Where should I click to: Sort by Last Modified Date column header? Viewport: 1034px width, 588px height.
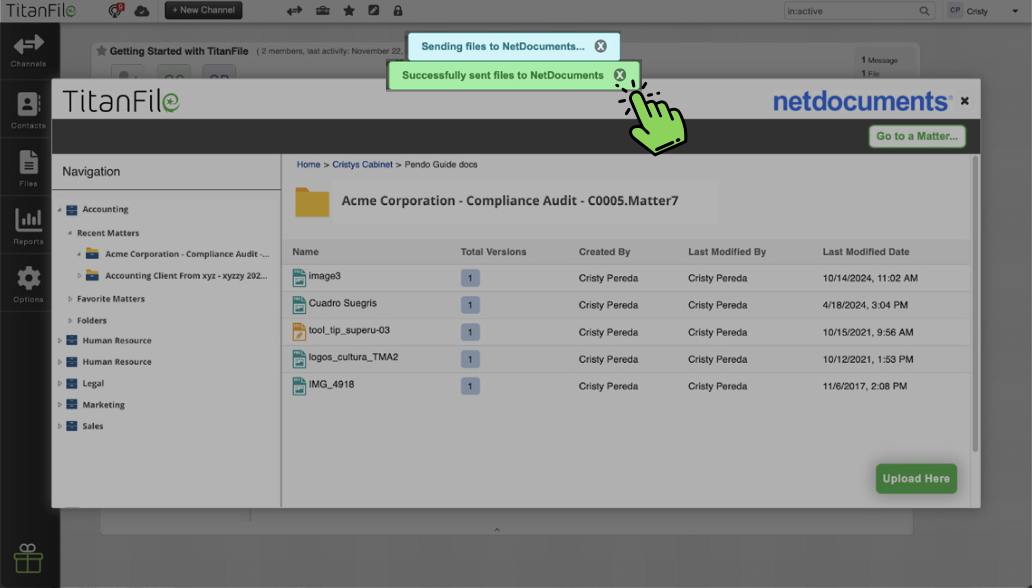pyautogui.click(x=866, y=252)
